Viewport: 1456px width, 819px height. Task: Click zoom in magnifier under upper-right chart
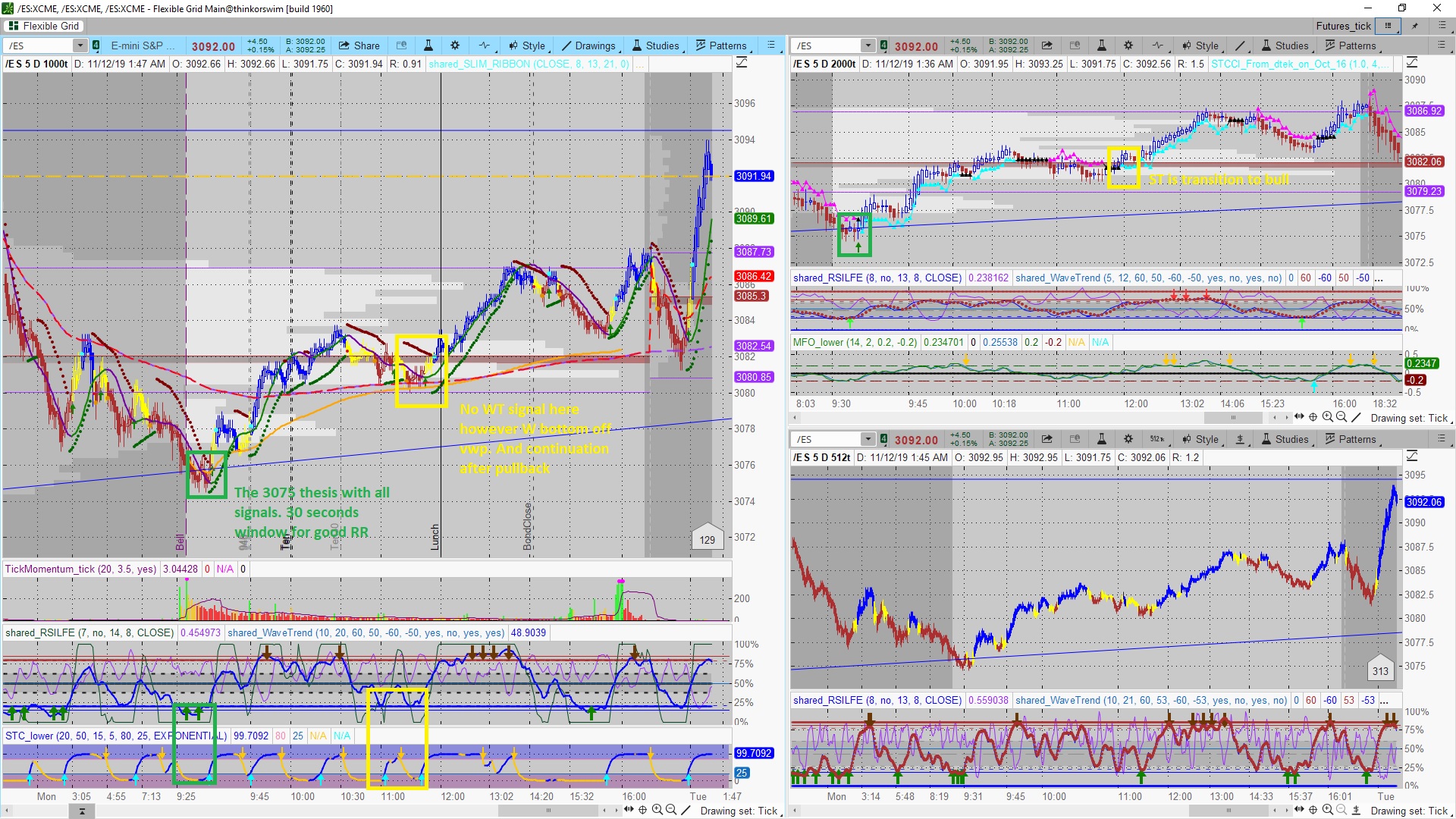click(1328, 417)
